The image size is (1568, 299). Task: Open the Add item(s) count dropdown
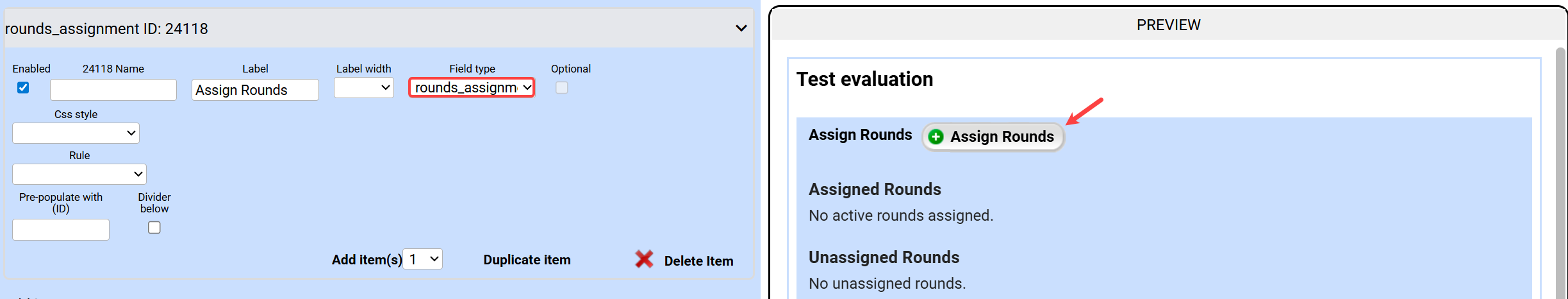(423, 259)
